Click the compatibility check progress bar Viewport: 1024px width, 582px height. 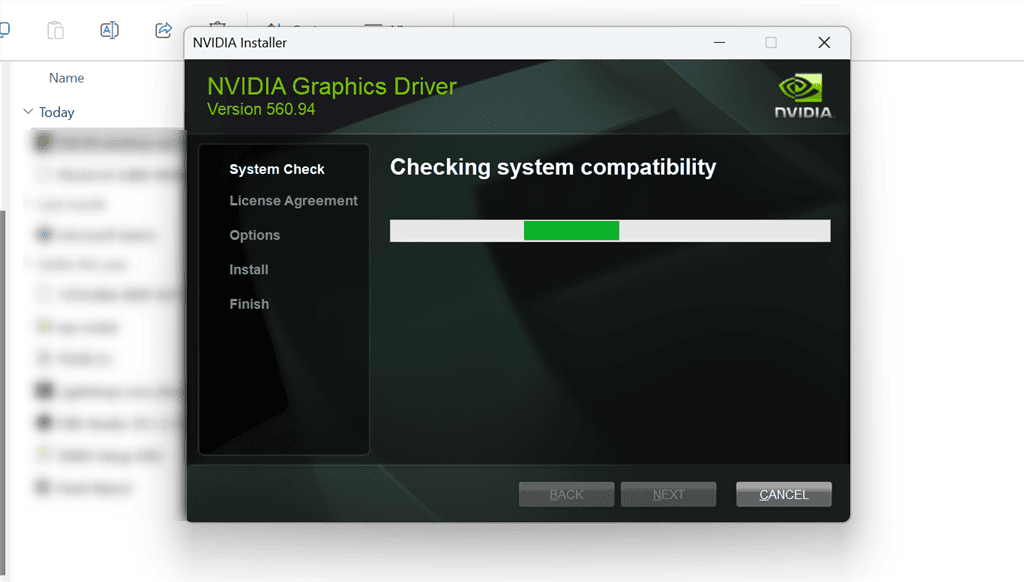610,231
